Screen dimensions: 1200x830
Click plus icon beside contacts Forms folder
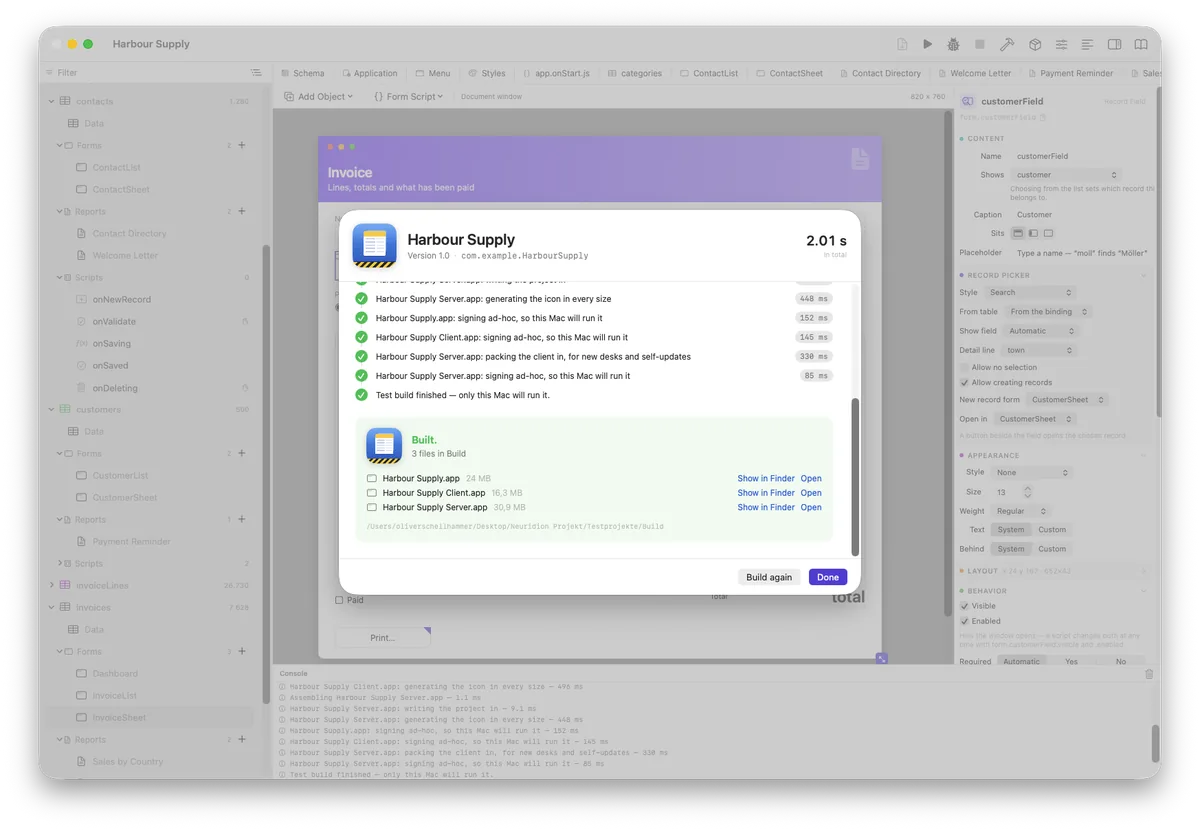tap(242, 145)
